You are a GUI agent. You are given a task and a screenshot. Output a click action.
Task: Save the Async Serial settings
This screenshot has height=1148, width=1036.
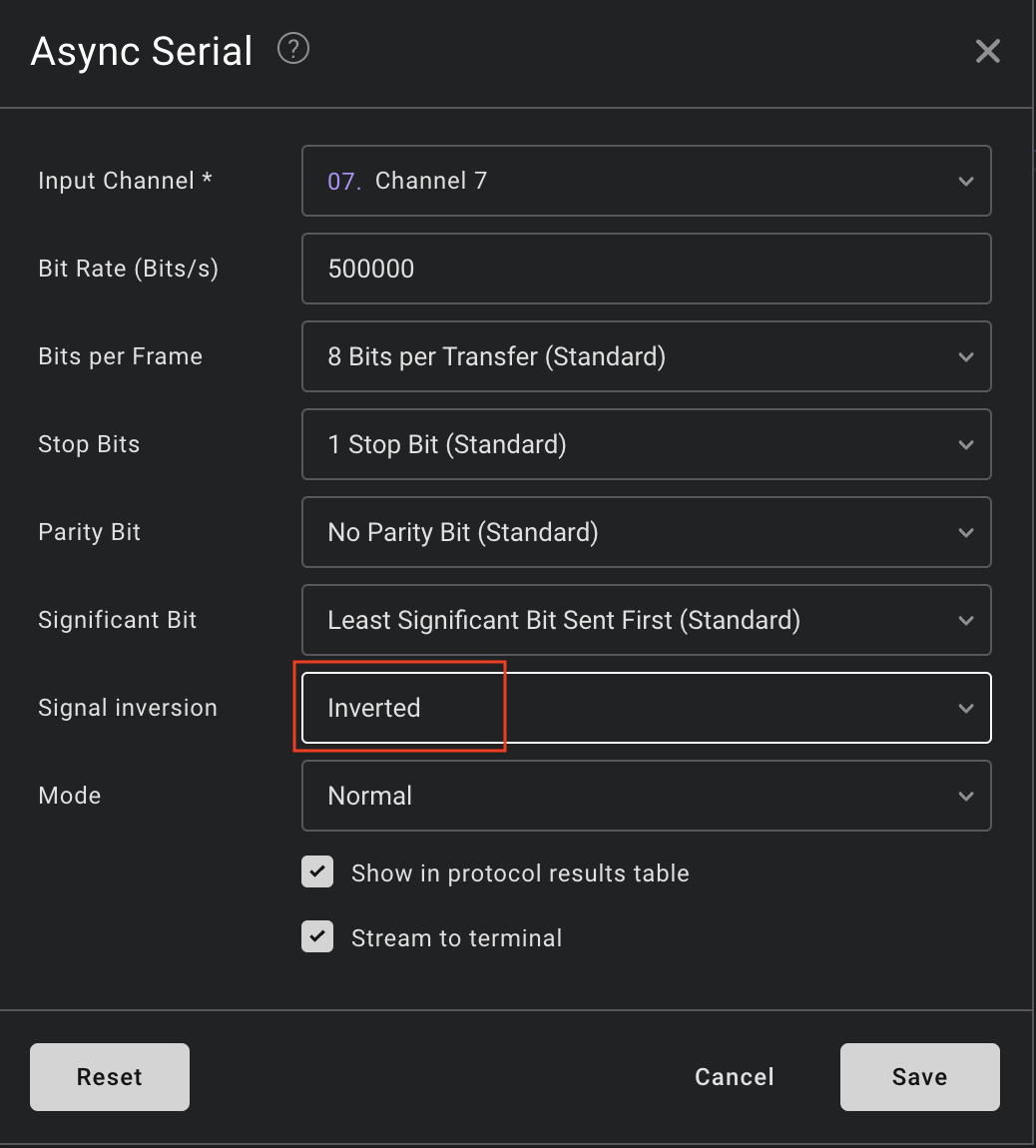tap(919, 1077)
